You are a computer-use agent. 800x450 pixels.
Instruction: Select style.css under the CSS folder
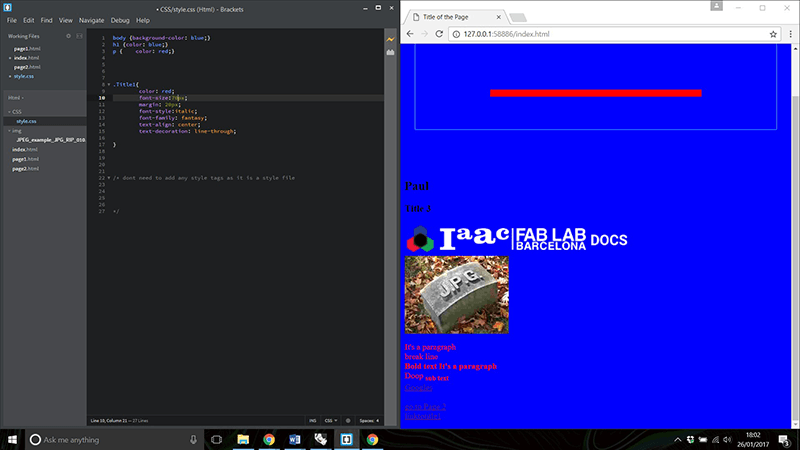click(27, 121)
